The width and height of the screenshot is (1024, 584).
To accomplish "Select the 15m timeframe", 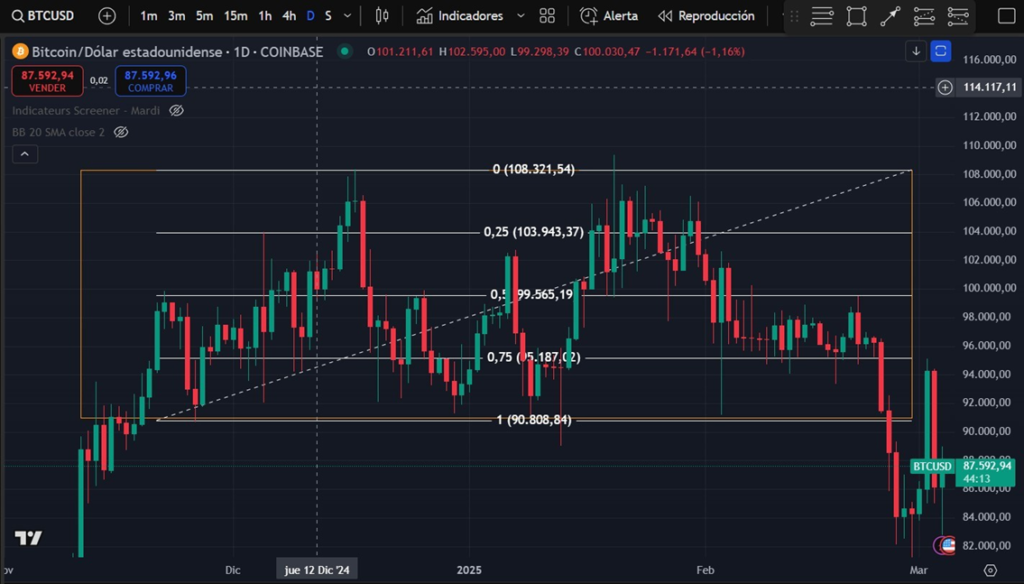I will [235, 16].
